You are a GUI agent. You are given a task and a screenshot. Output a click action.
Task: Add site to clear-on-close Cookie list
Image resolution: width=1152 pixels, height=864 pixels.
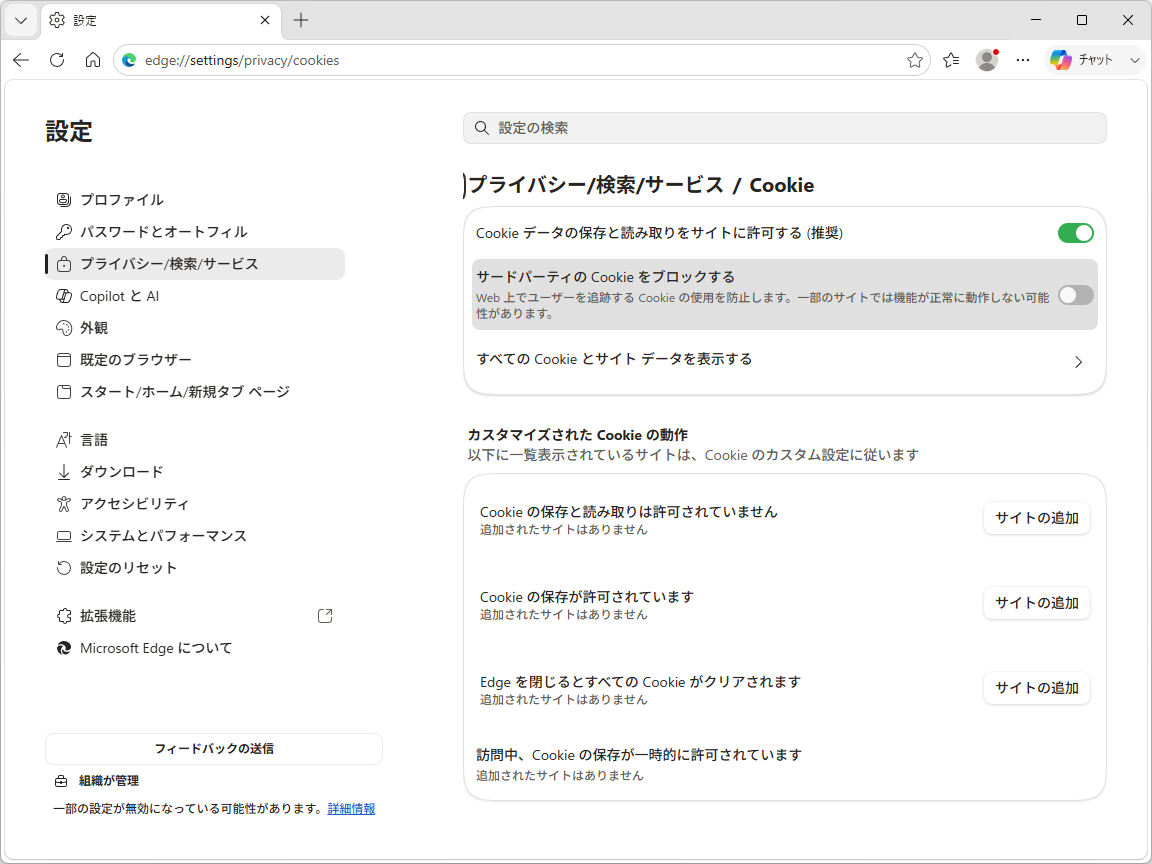1037,688
